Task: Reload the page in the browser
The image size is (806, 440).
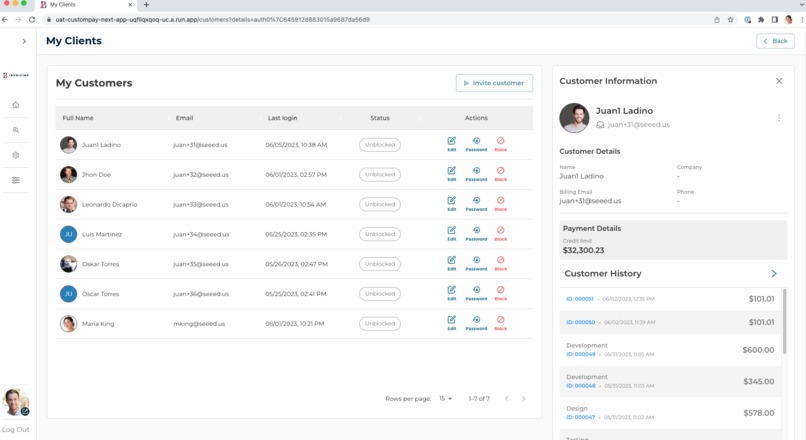Action: tap(32, 20)
